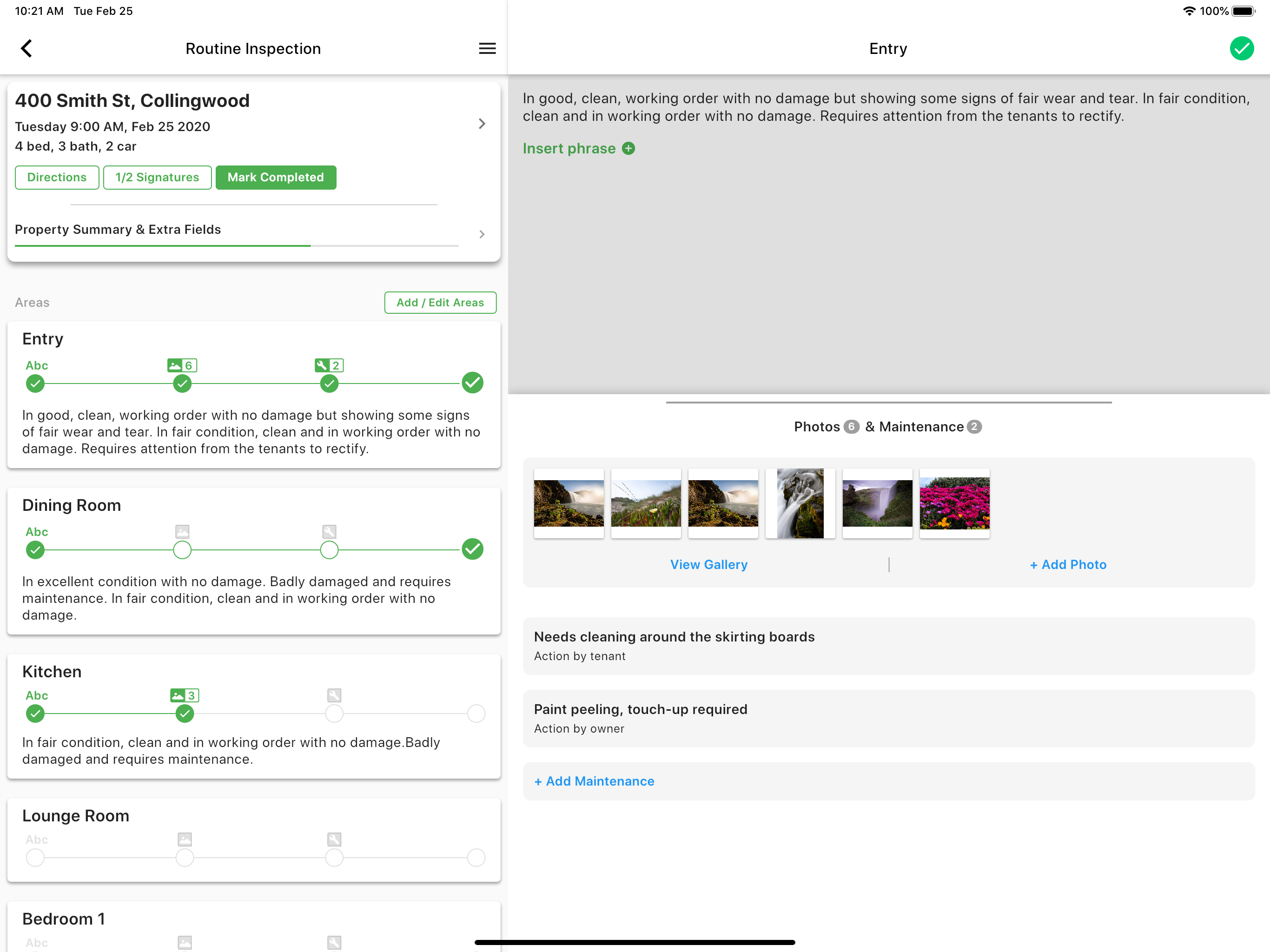The width and height of the screenshot is (1270, 952).
Task: Tap the + Add Maintenance link
Action: pyautogui.click(x=594, y=781)
